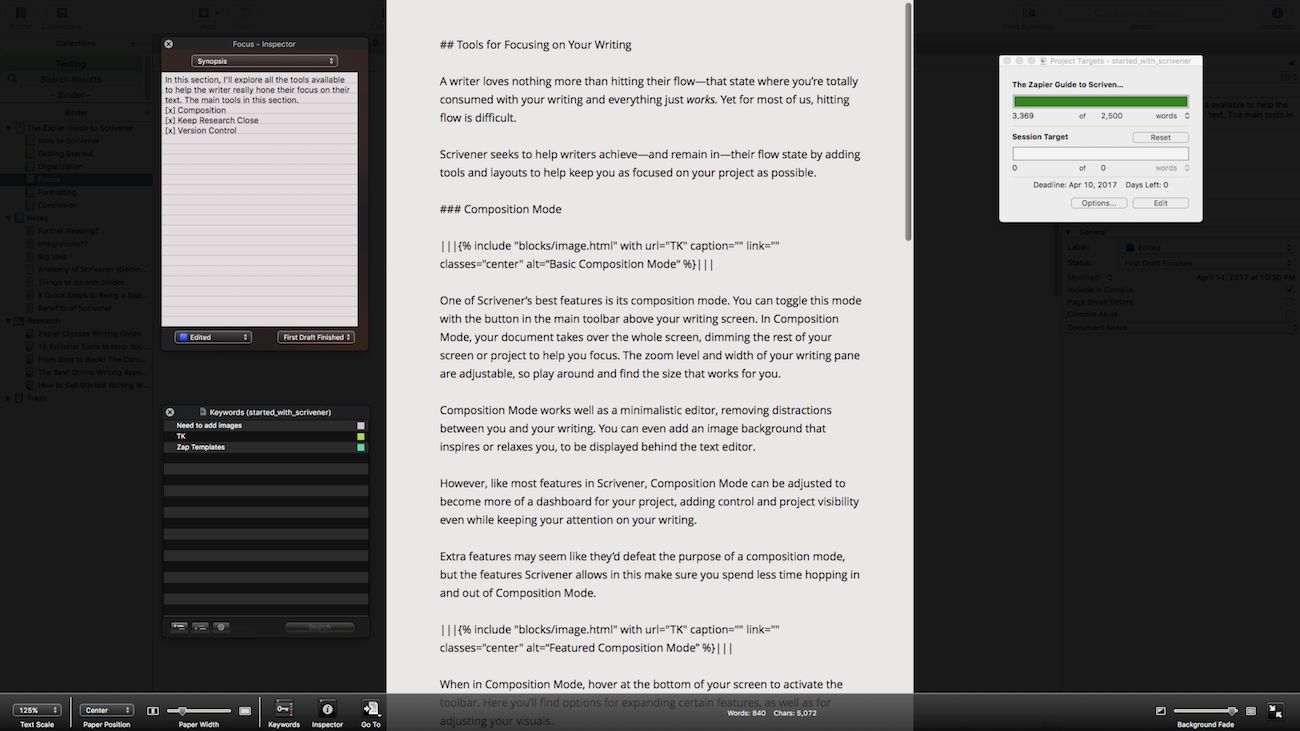Open the Synopsis dropdown in the inspector panel
The image size is (1300, 731).
pos(264,61)
